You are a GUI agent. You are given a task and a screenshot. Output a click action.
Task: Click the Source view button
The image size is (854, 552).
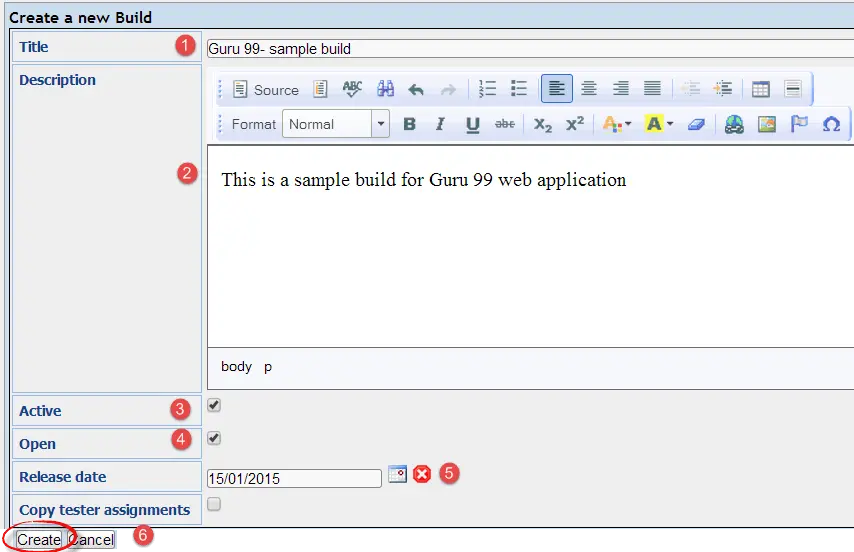[266, 89]
